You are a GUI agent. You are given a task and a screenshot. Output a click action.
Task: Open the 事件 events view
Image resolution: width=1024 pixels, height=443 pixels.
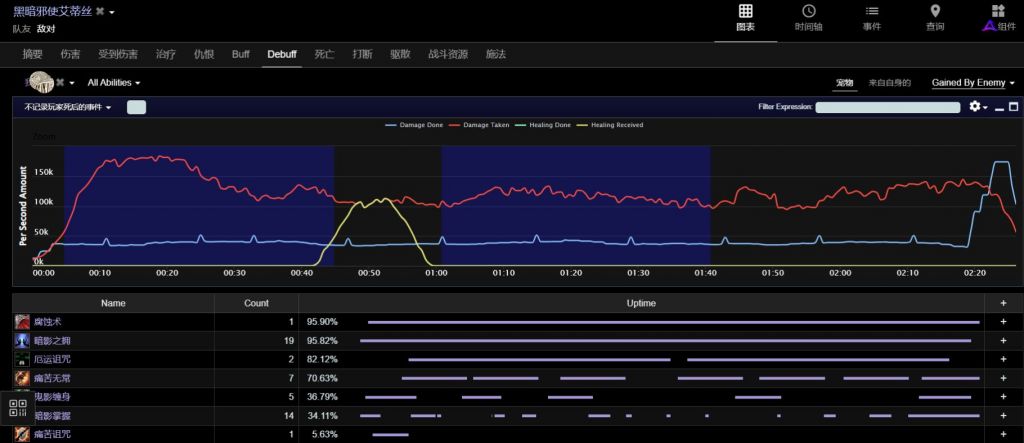871,18
